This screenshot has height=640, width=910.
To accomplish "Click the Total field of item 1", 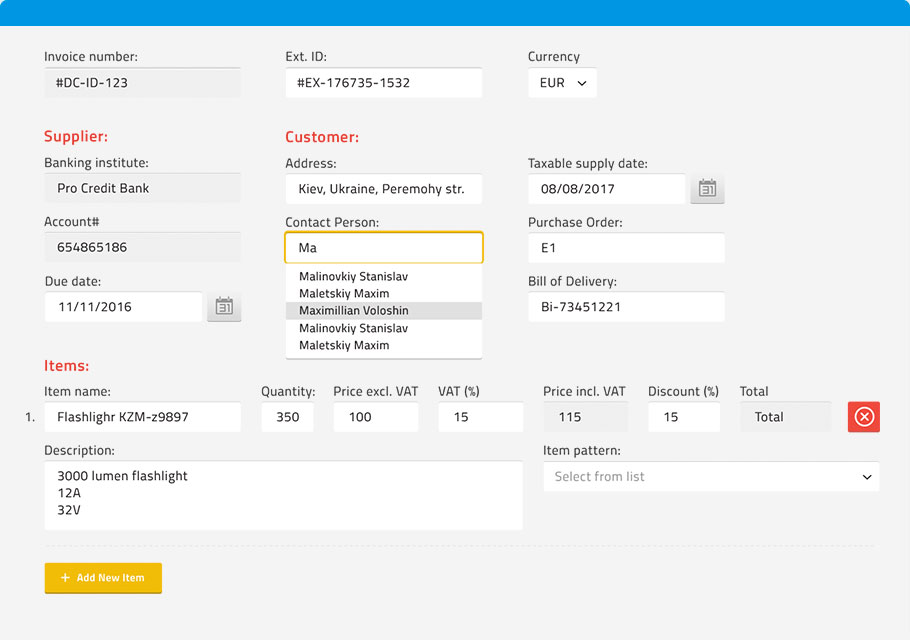I will tap(786, 417).
